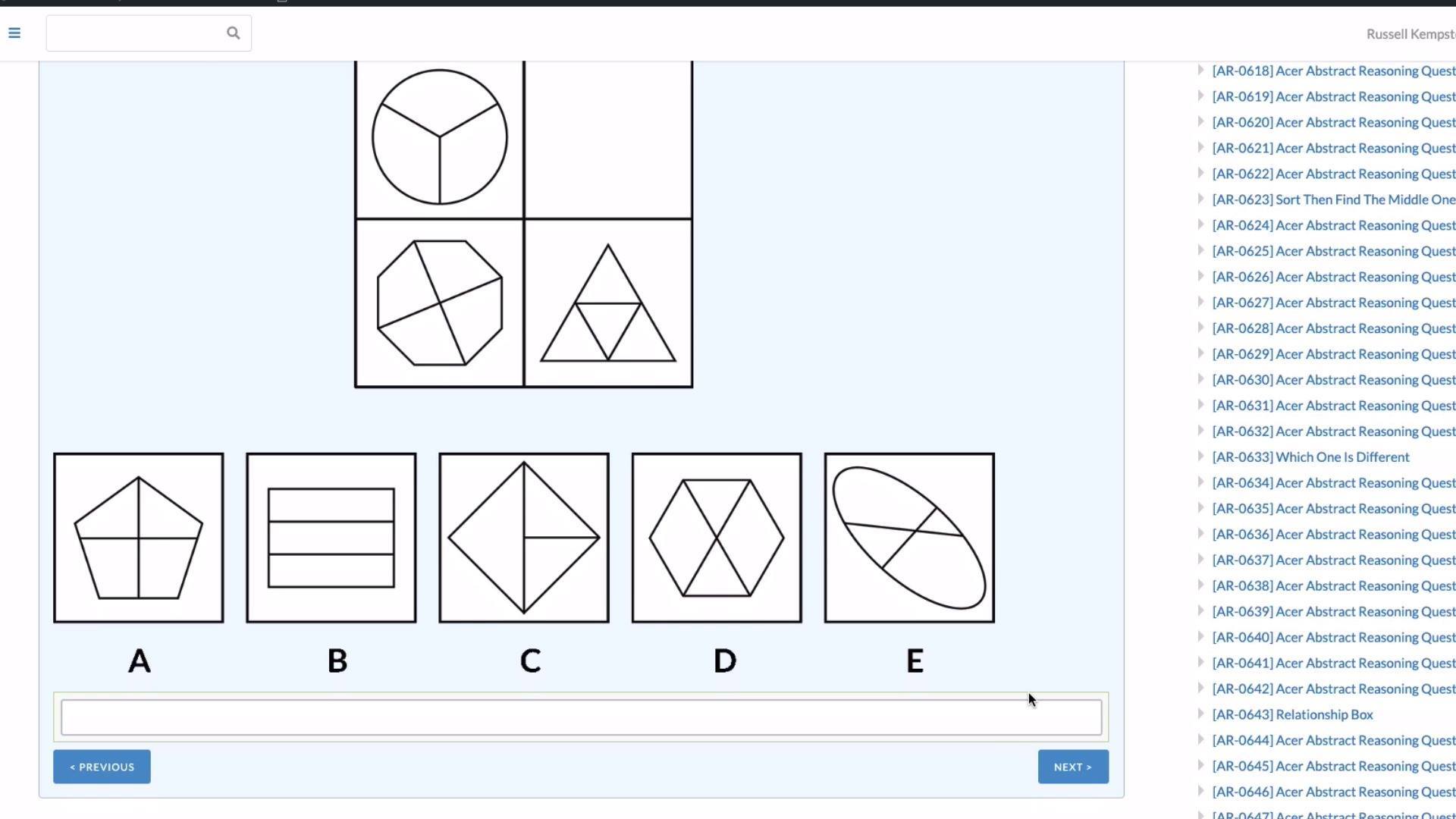Expand the AR-0633 Which One Is Different arrow
Image resolution: width=1456 pixels, height=819 pixels.
1200,457
